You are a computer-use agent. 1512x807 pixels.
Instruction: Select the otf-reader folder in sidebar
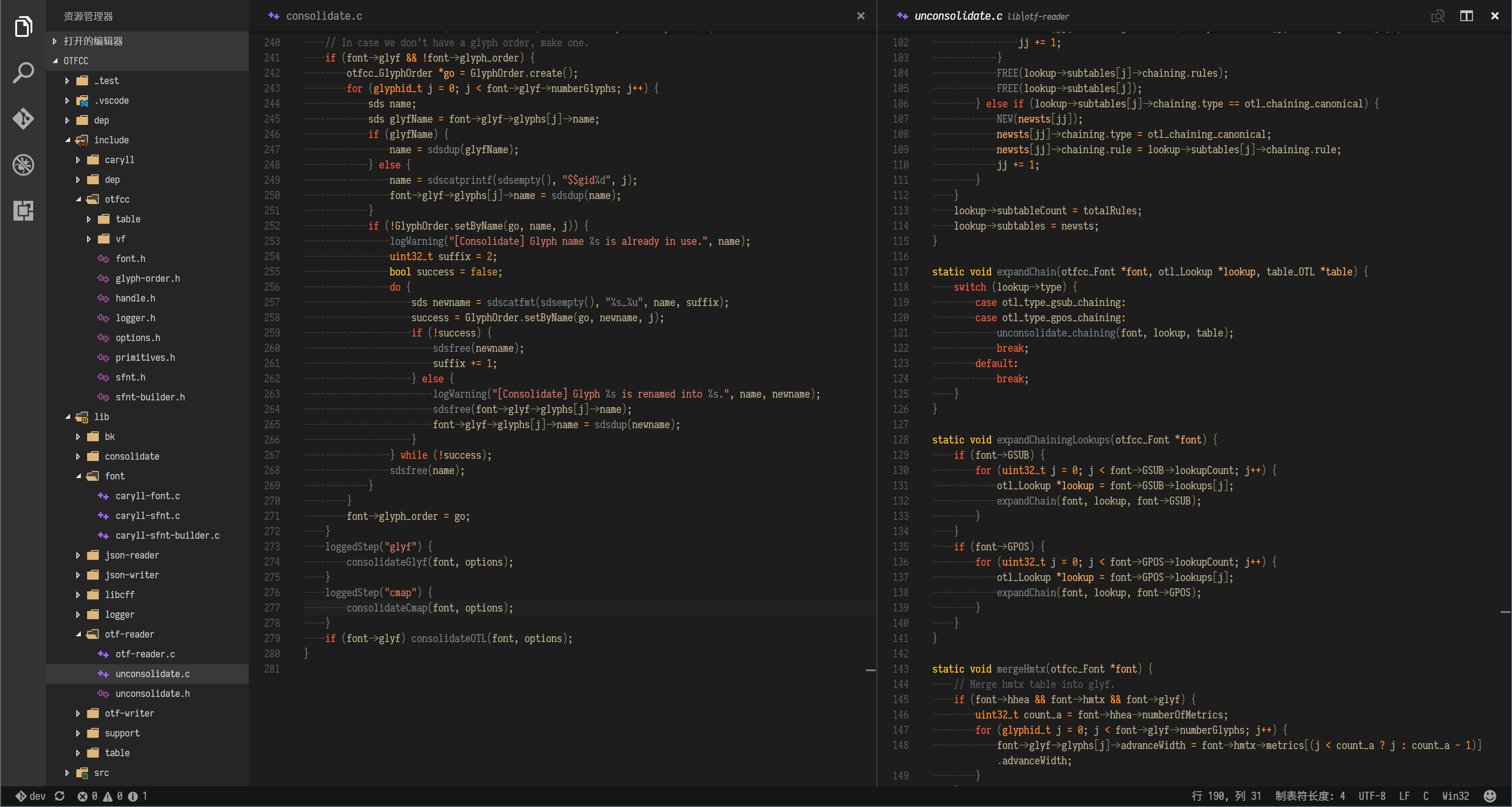pyautogui.click(x=133, y=633)
